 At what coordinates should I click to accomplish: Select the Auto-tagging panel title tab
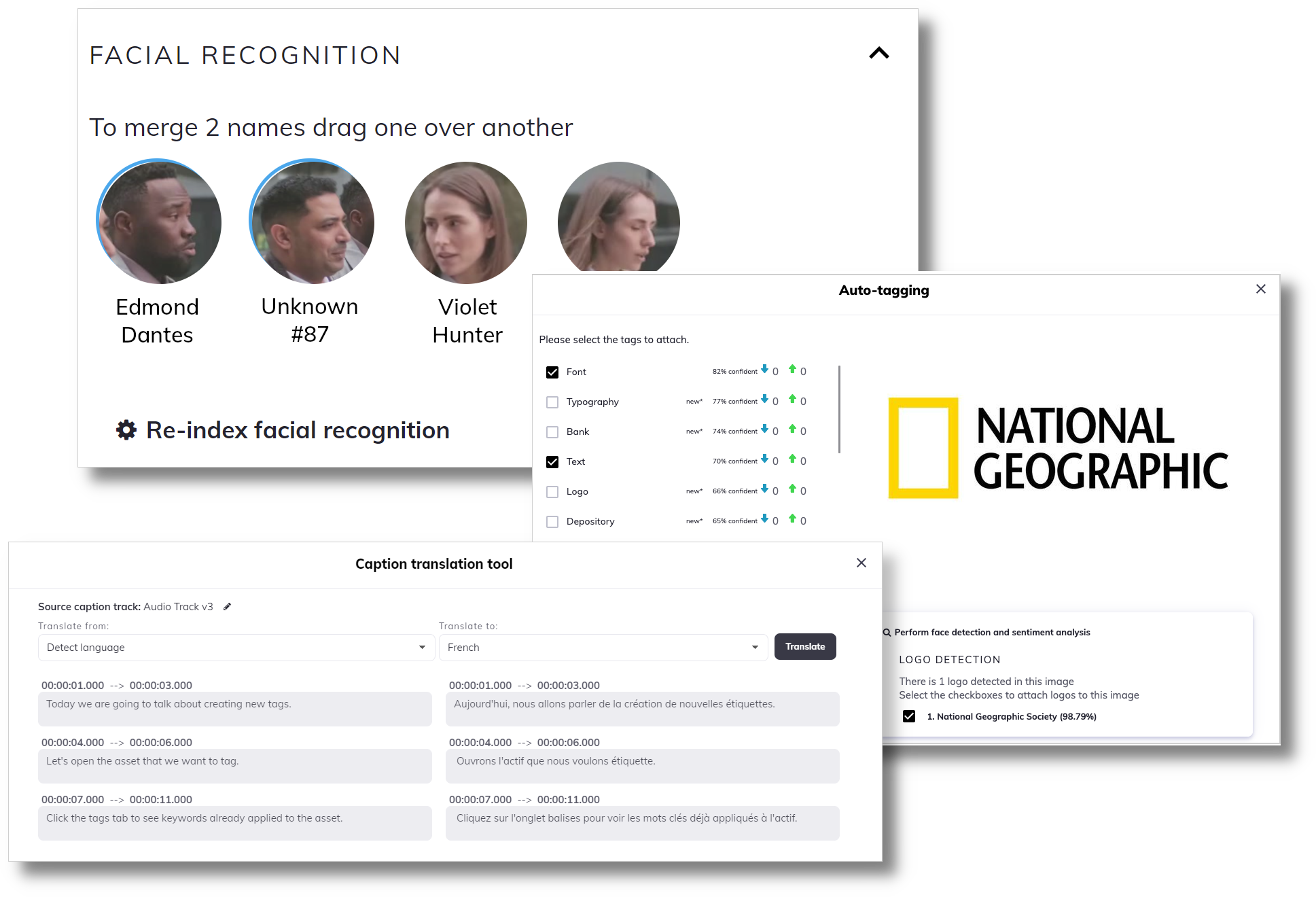coord(883,290)
